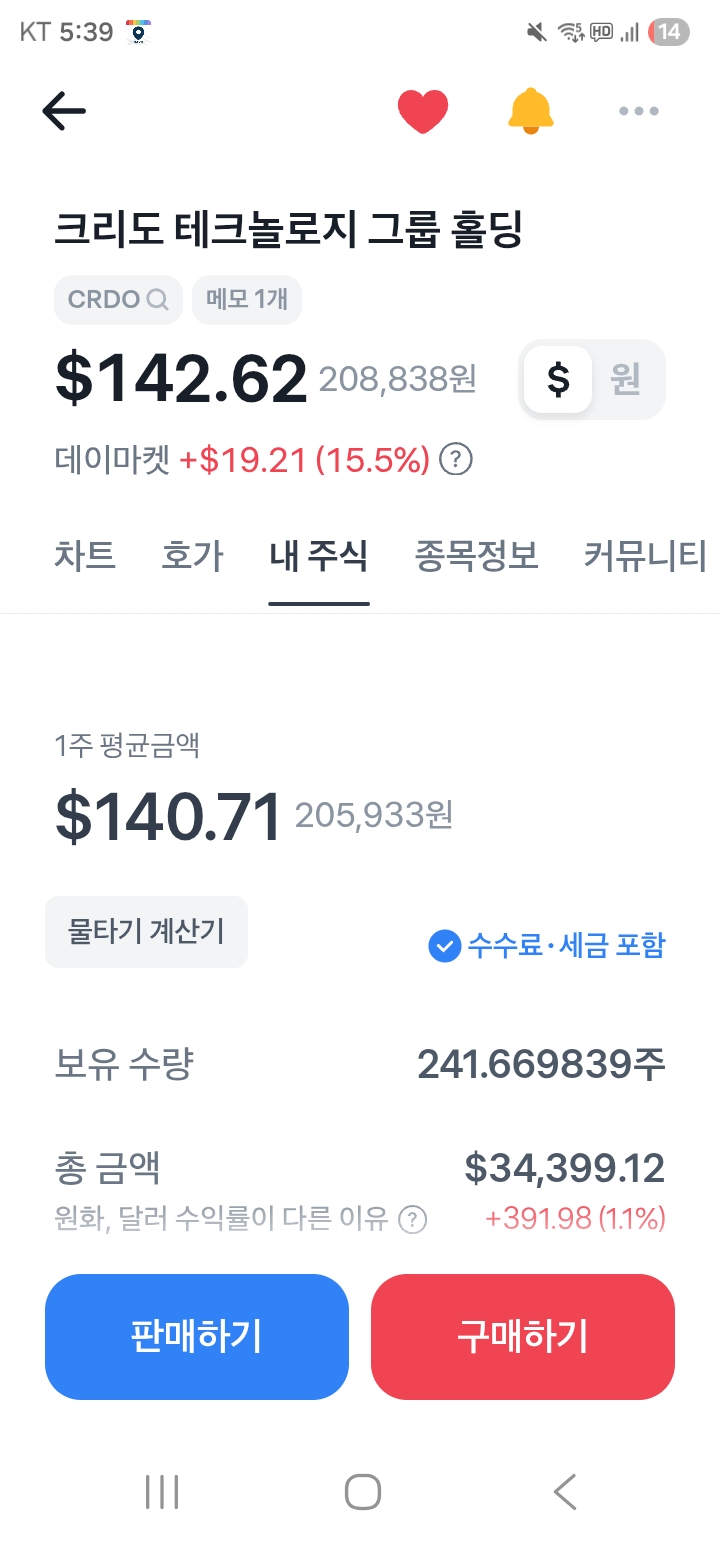Tap help icon beside 원화, 달러 수익률 text
The height and width of the screenshot is (1544, 720).
[412, 1220]
